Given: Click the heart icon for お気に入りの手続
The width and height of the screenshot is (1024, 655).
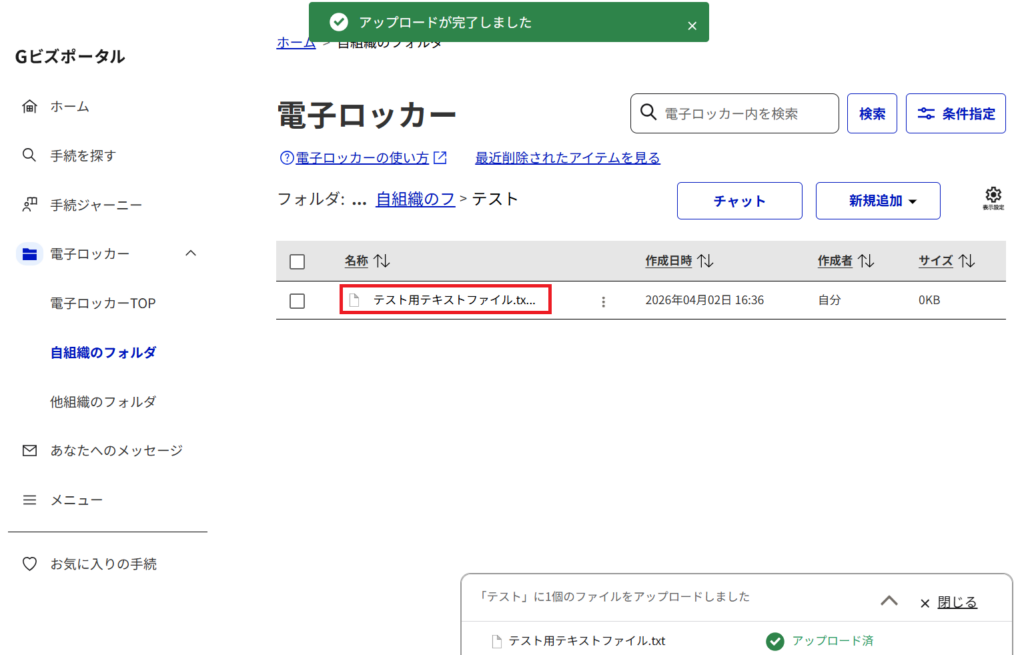Looking at the screenshot, I should pos(29,564).
